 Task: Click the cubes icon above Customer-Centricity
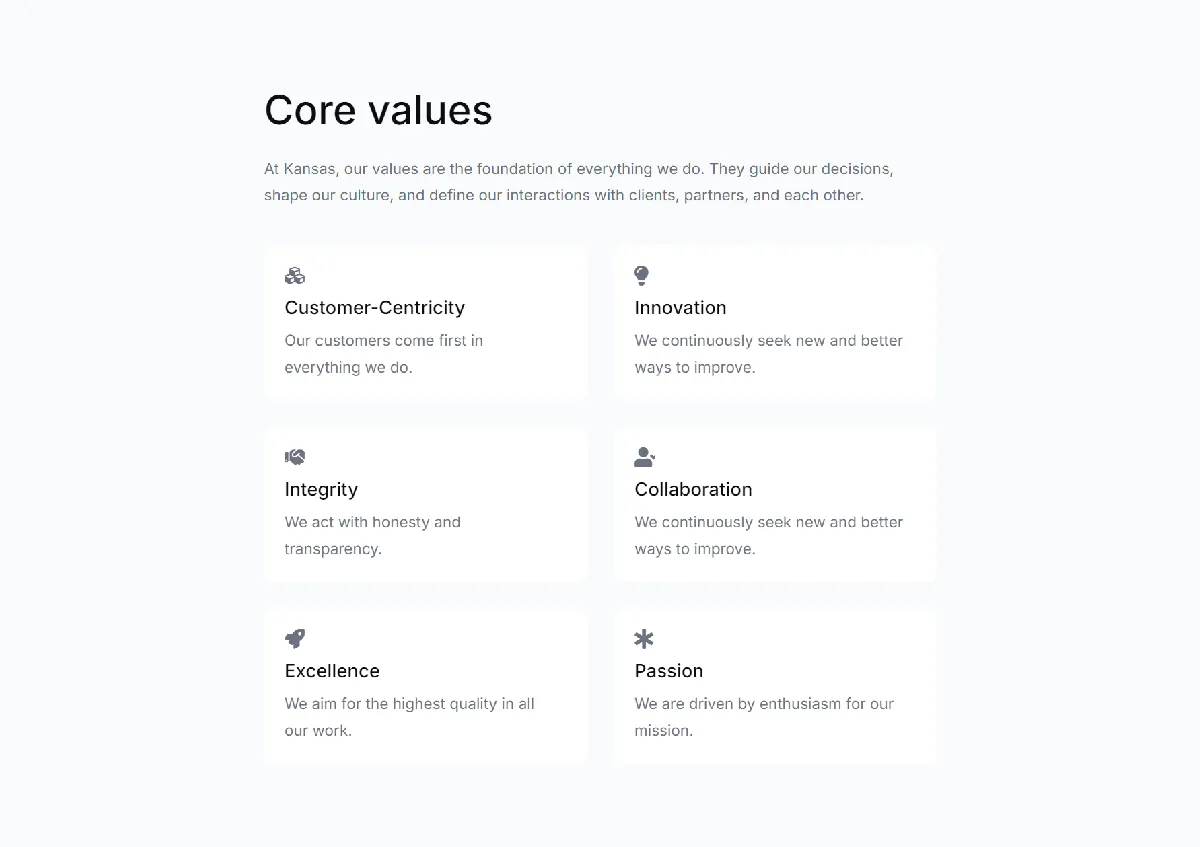[295, 276]
